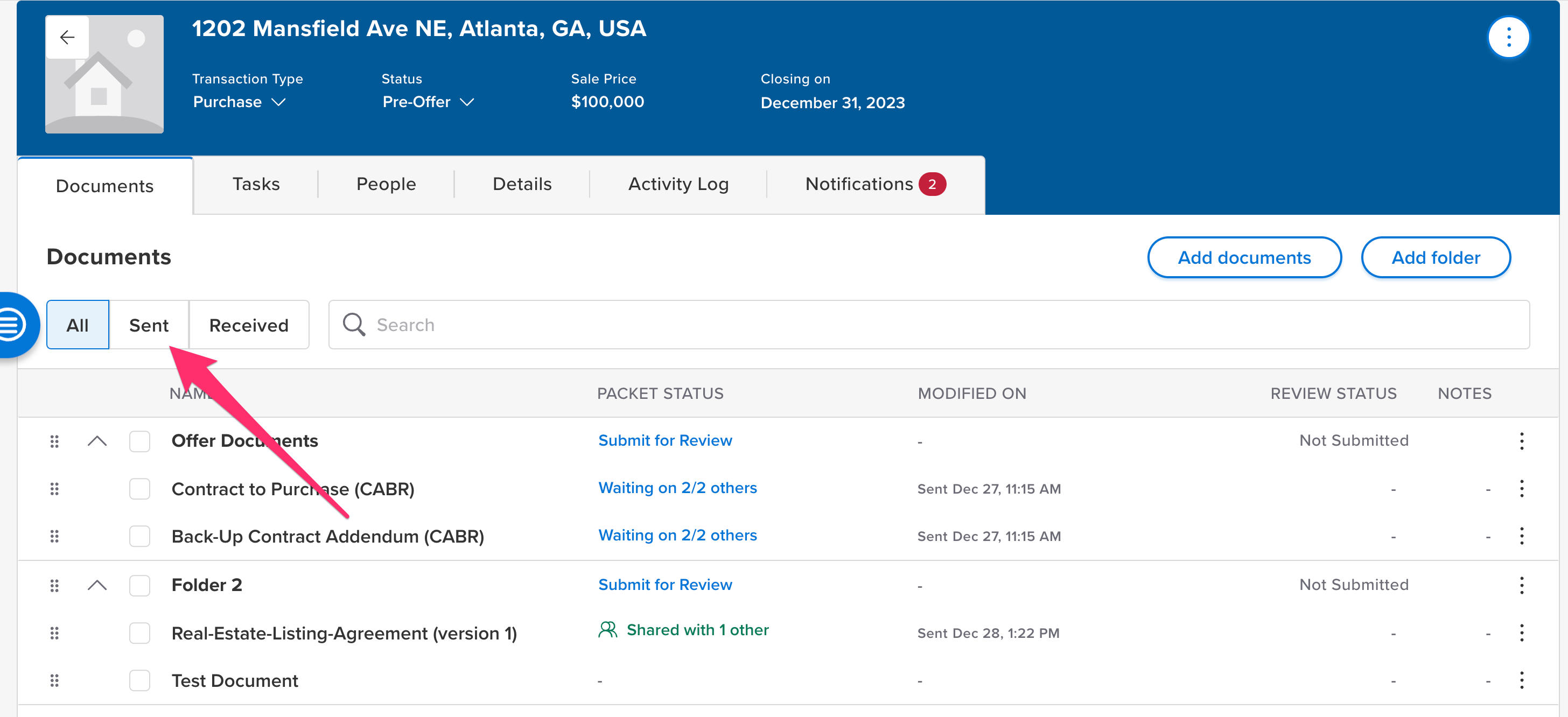The width and height of the screenshot is (1568, 717).
Task: Open the Transaction Type Purchase dropdown
Action: point(239,102)
